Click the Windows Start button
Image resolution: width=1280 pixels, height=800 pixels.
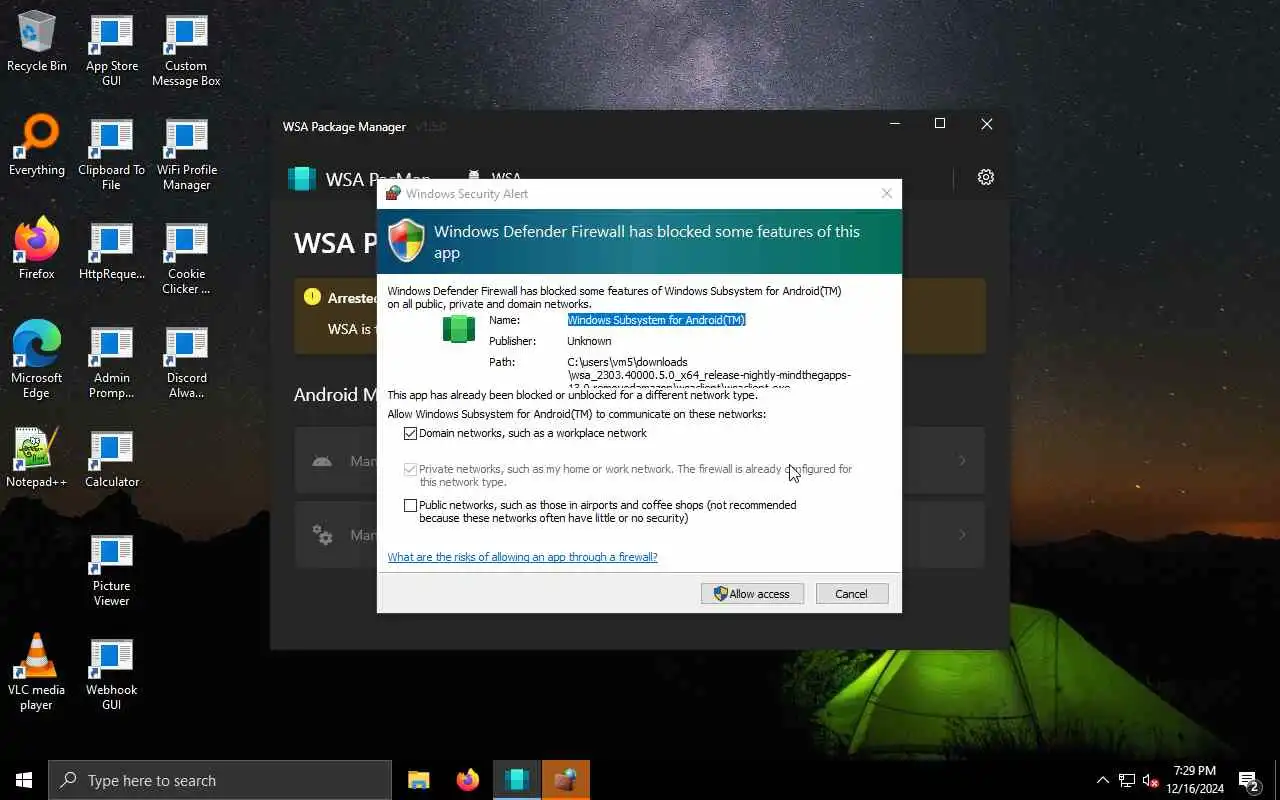tap(24, 780)
